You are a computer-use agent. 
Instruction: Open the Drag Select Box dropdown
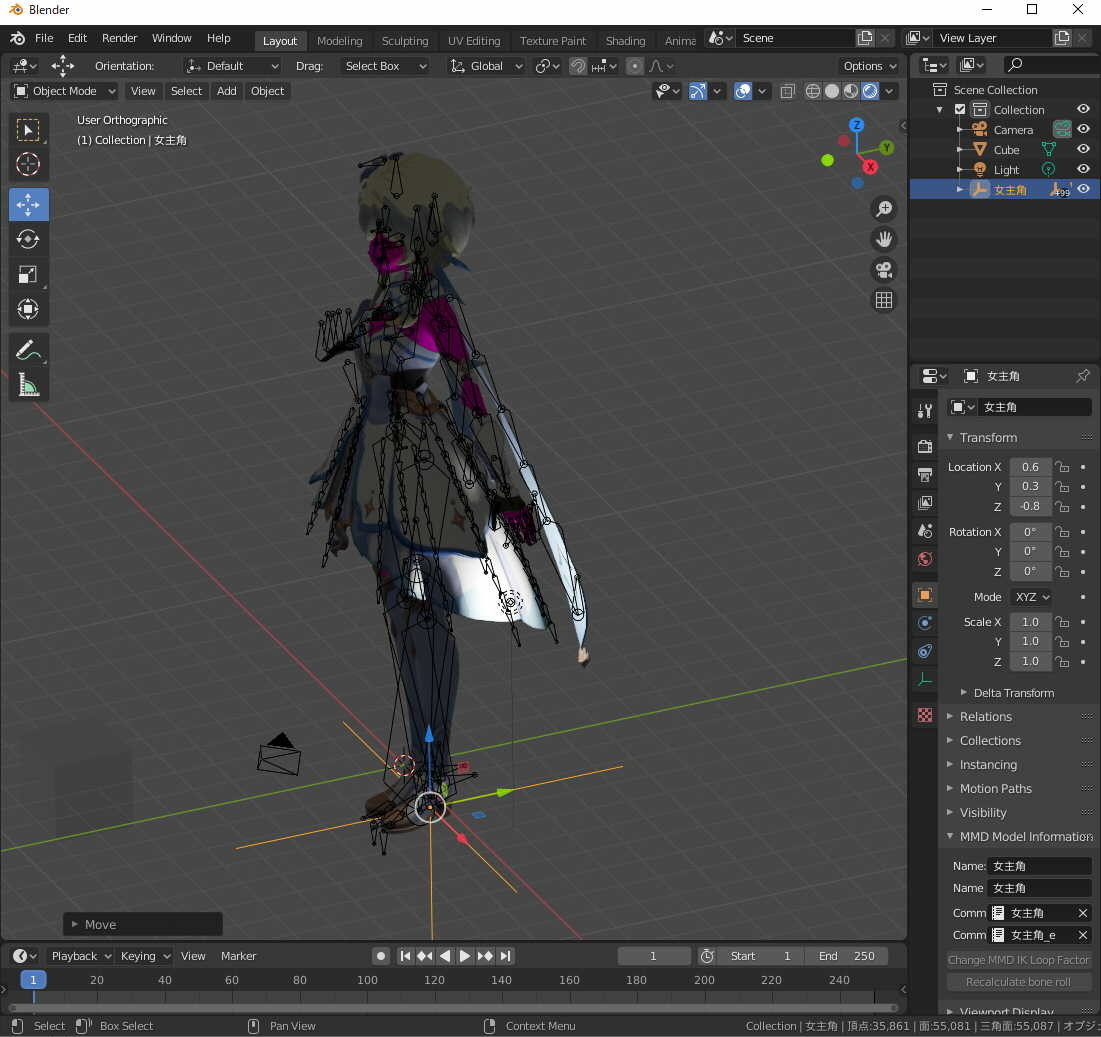[385, 66]
